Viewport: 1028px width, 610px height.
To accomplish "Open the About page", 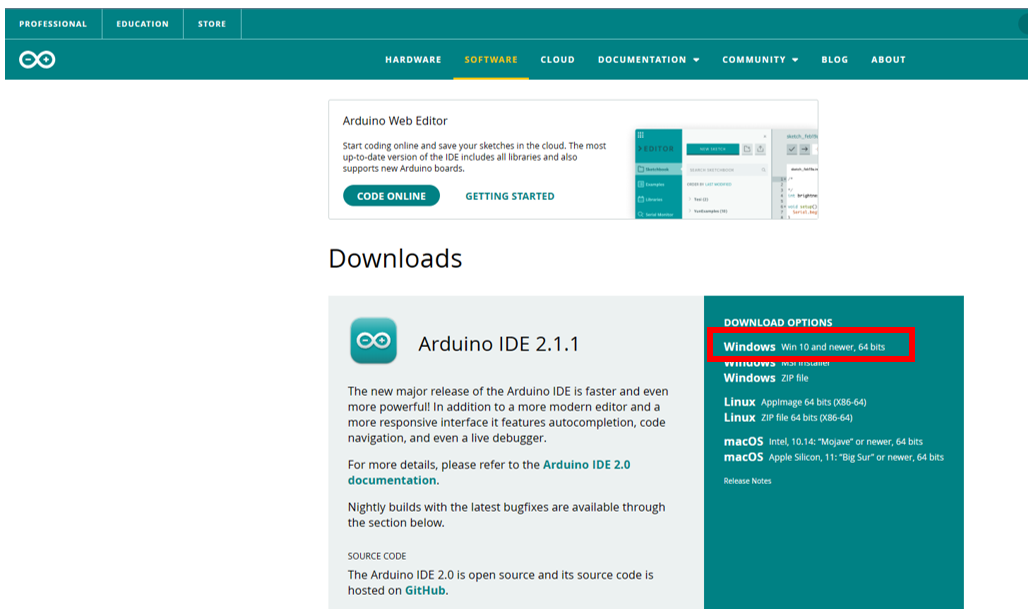I will click(x=888, y=60).
